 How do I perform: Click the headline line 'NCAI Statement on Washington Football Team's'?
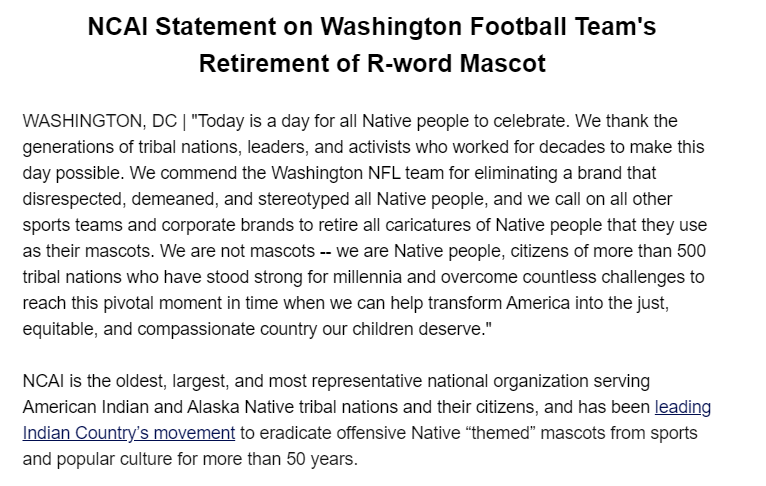372,27
